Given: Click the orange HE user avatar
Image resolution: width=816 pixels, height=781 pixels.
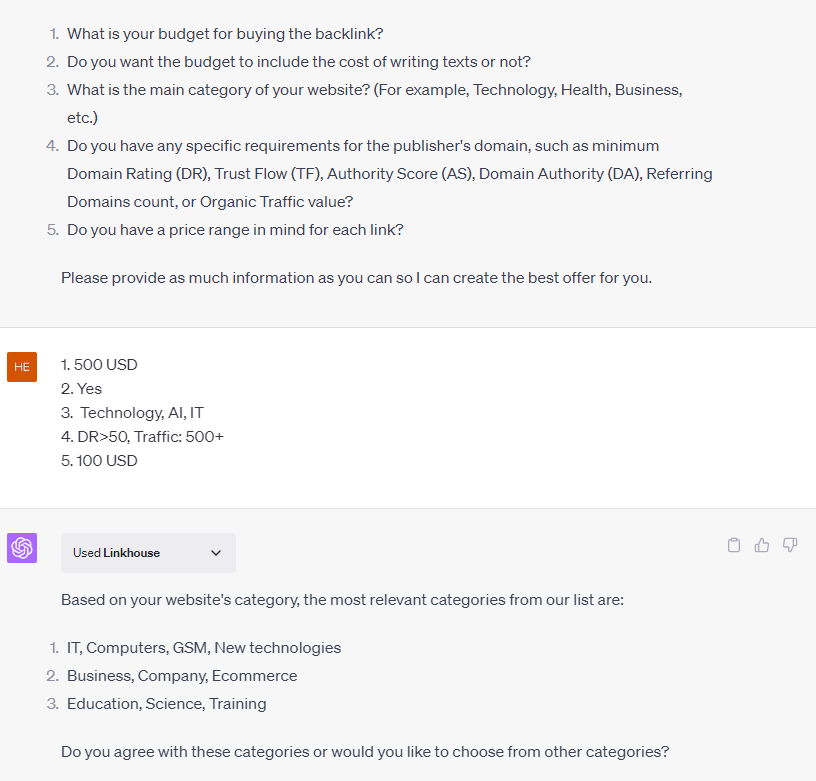Looking at the screenshot, I should click(22, 366).
